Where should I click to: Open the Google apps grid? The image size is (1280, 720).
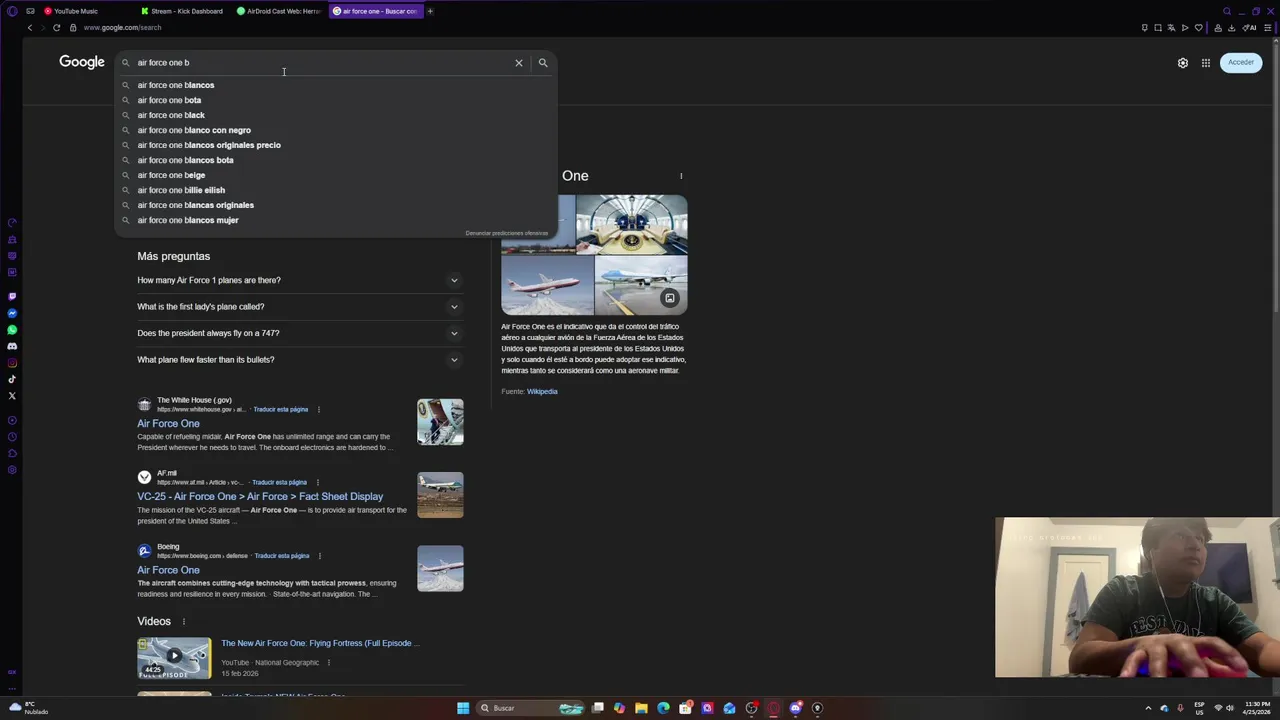[1206, 63]
